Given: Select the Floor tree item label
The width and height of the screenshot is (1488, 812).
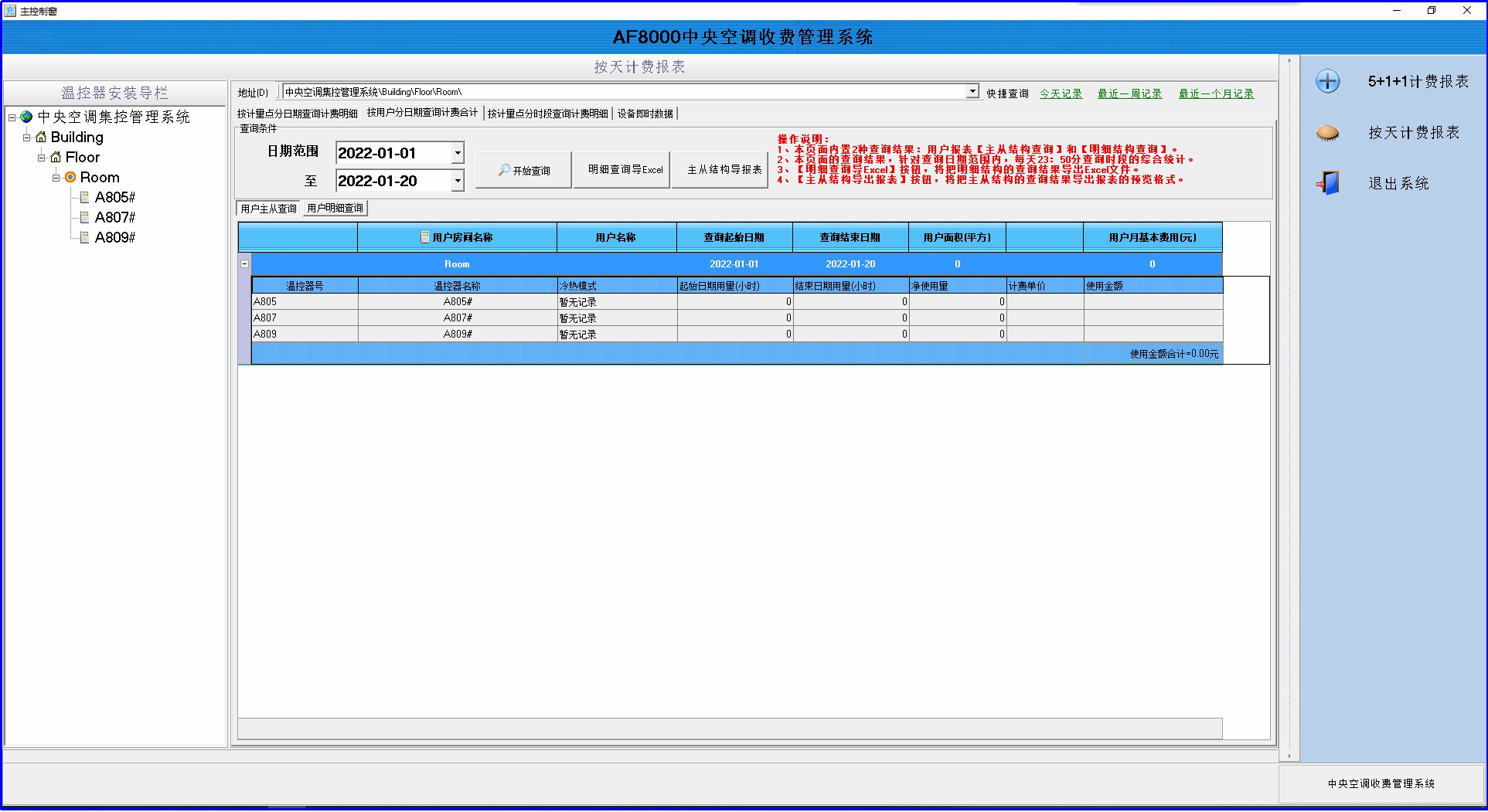Looking at the screenshot, I should [x=83, y=157].
